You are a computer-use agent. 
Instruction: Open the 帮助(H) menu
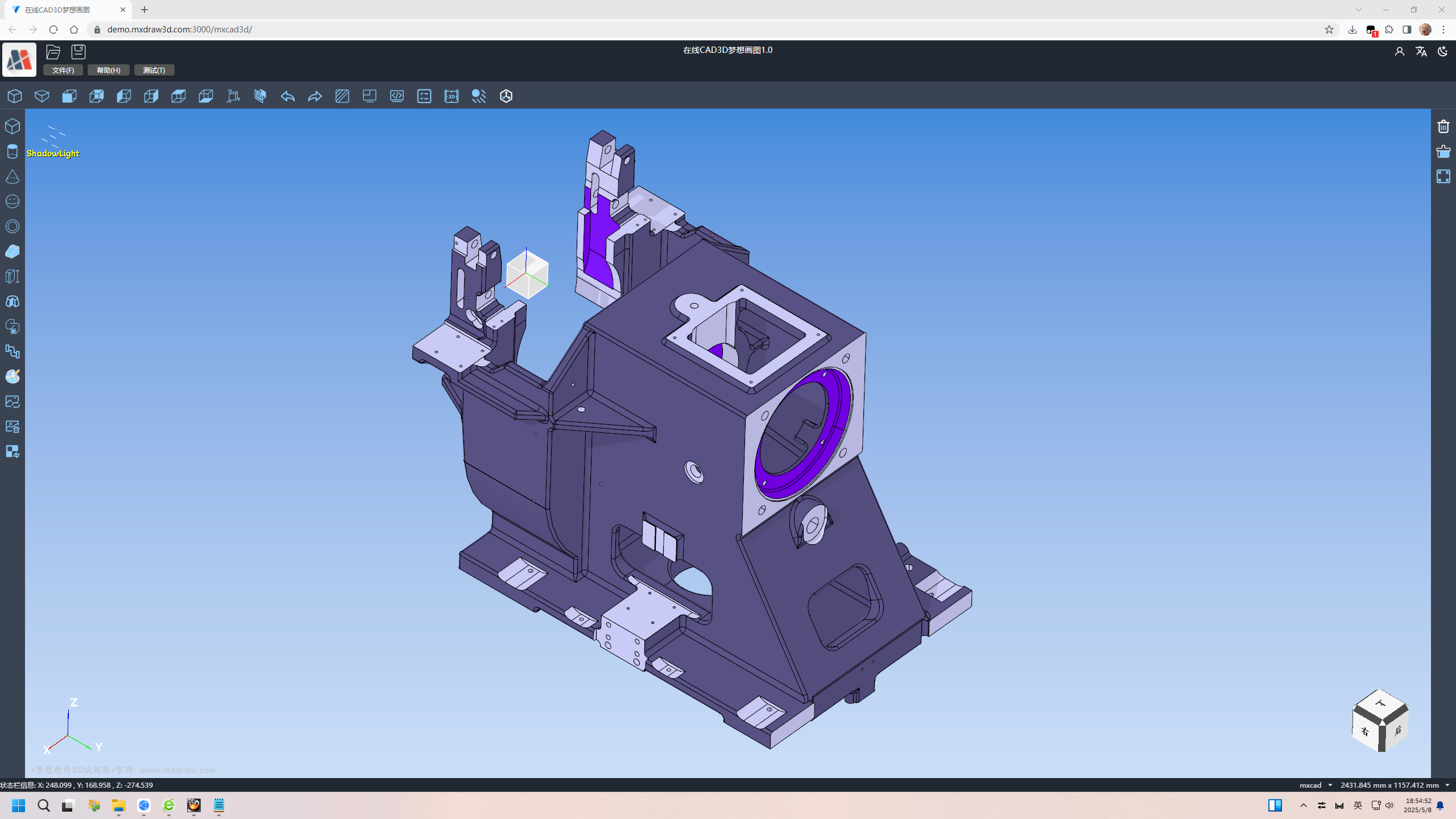(109, 70)
